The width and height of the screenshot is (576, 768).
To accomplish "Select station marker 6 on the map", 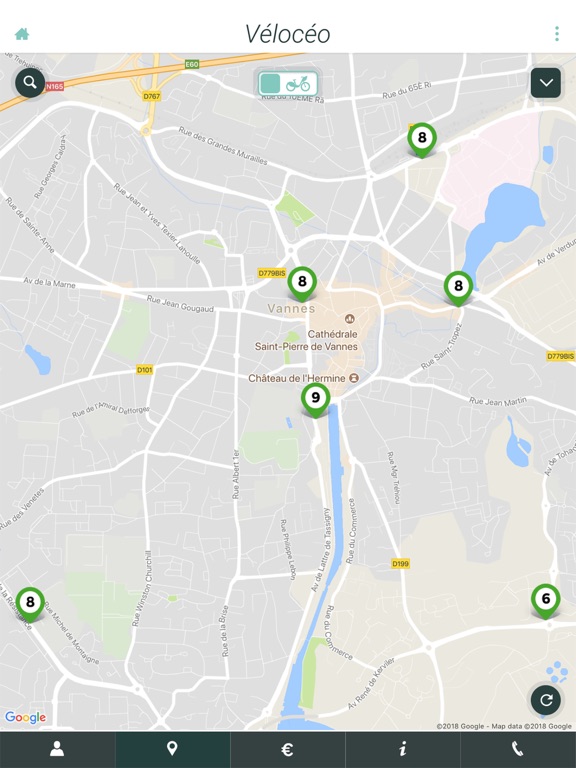I will coord(546,600).
